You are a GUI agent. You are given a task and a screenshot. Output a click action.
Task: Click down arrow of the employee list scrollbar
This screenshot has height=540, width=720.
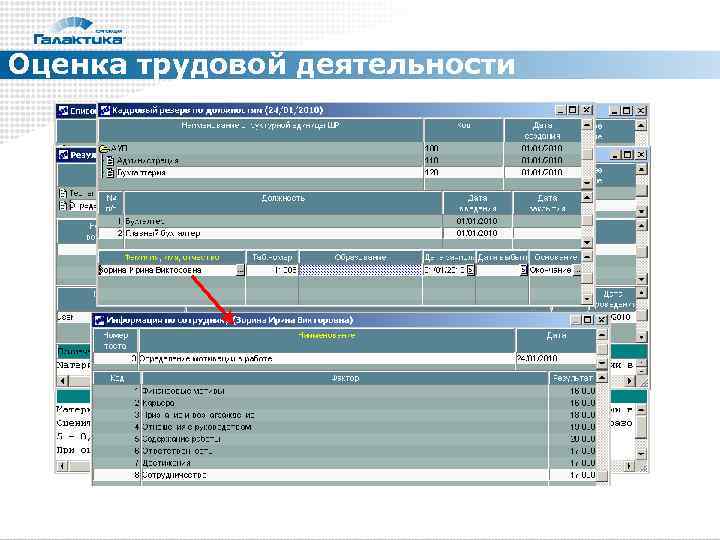coord(587,299)
